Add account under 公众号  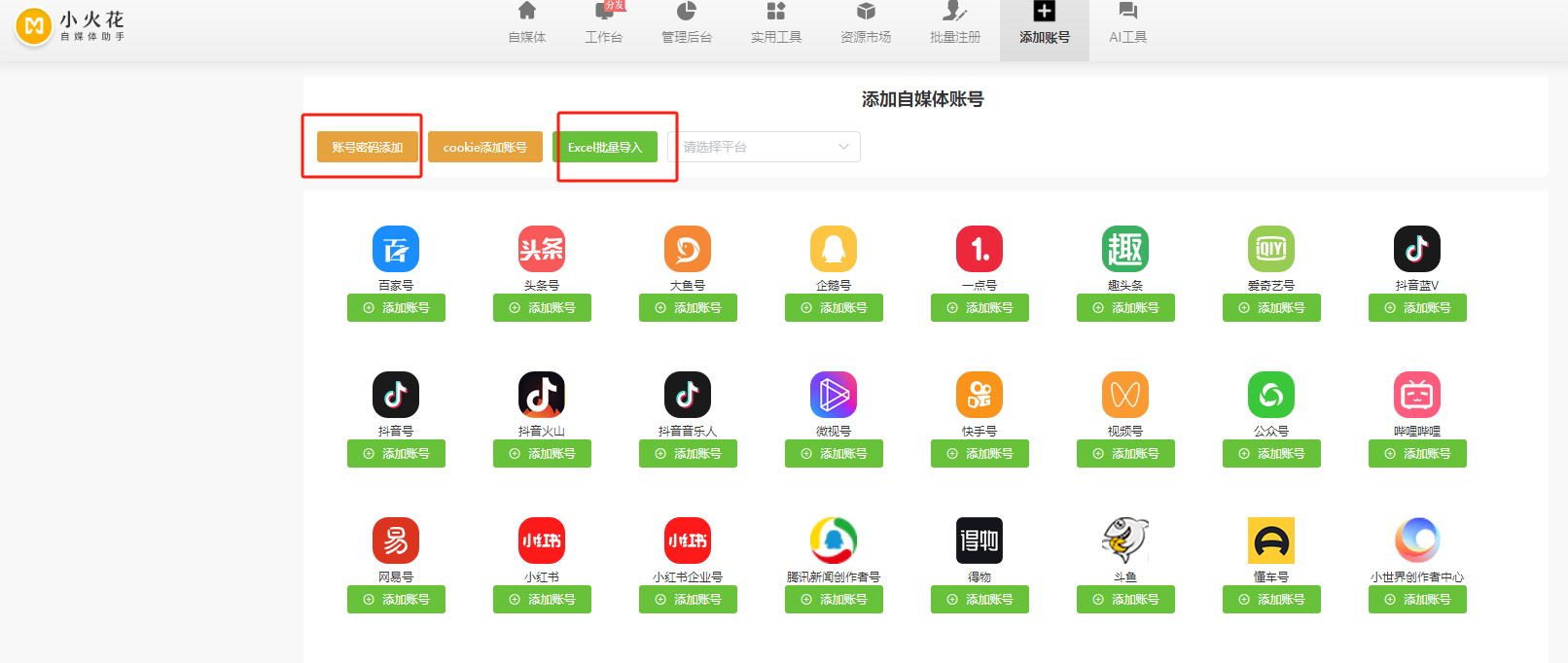pyautogui.click(x=1271, y=453)
